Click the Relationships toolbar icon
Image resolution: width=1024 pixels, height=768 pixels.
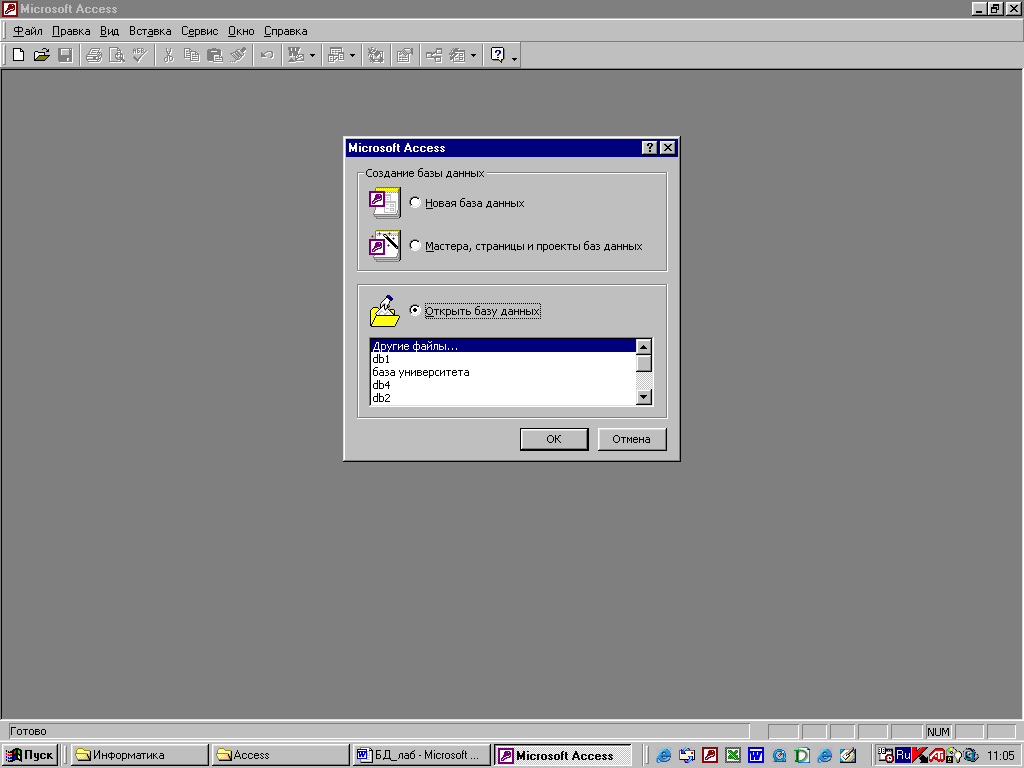pos(434,56)
